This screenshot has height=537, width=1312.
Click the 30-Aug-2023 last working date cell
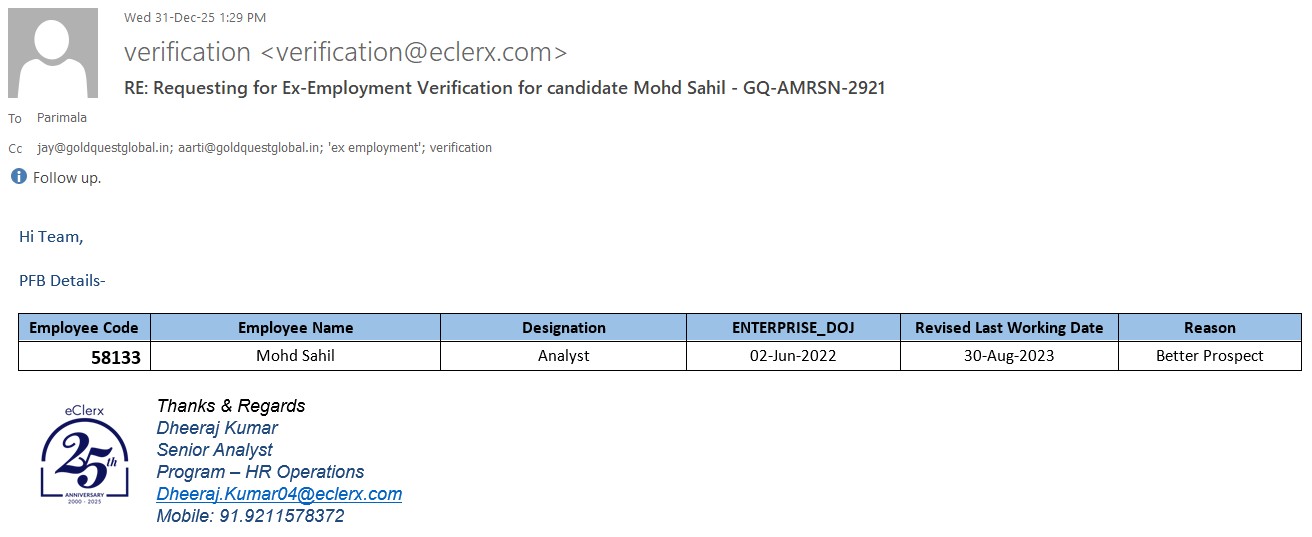(x=1009, y=356)
